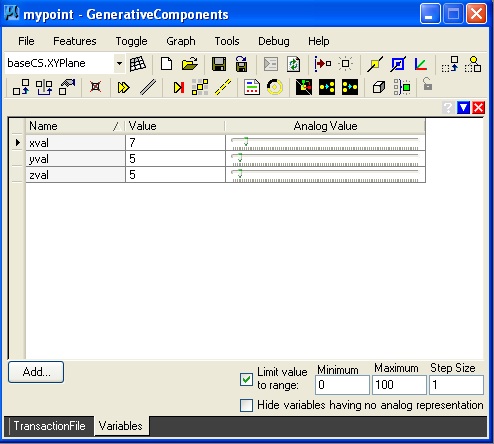Click the grid plane icon beside baseCS.XYPlane
Image resolution: width=494 pixels, height=444 pixels.
pos(138,64)
